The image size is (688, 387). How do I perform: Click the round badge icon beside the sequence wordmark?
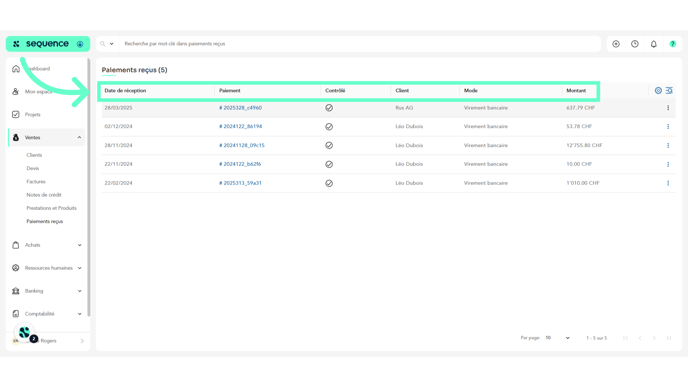click(80, 44)
